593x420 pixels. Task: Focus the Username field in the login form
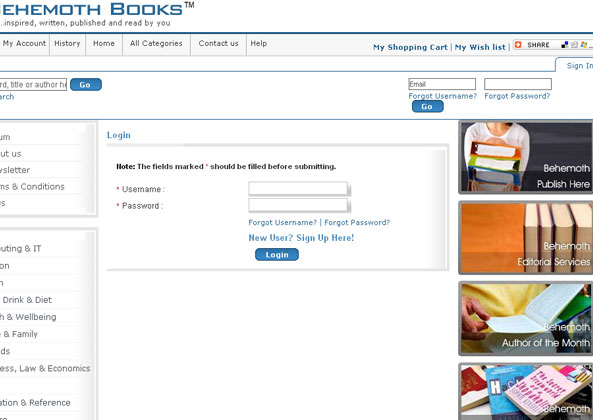tap(298, 188)
